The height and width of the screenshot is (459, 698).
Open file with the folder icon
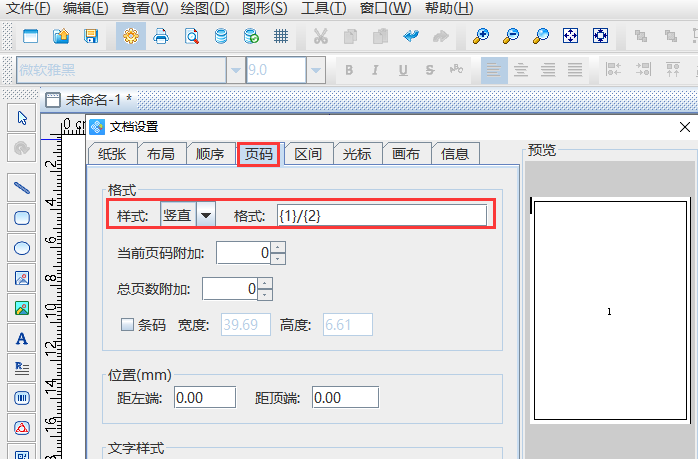[x=61, y=36]
